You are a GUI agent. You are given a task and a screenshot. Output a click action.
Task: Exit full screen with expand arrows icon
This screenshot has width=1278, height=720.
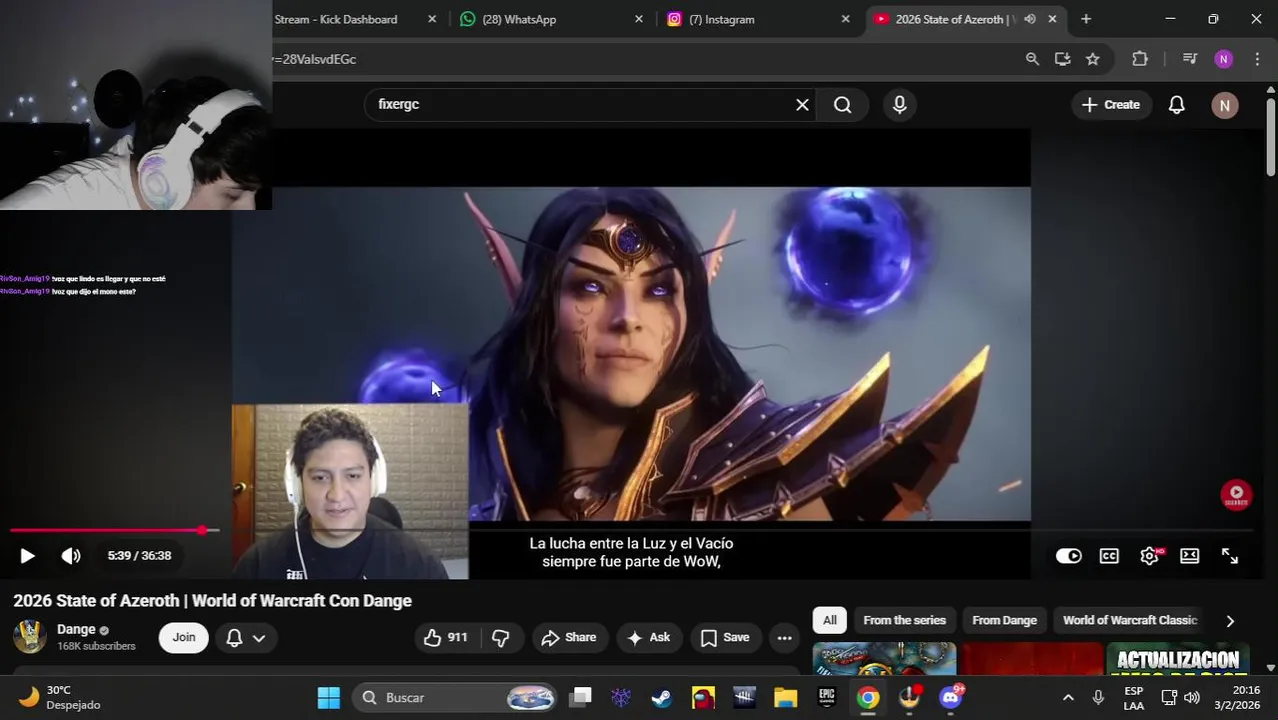click(x=1230, y=556)
